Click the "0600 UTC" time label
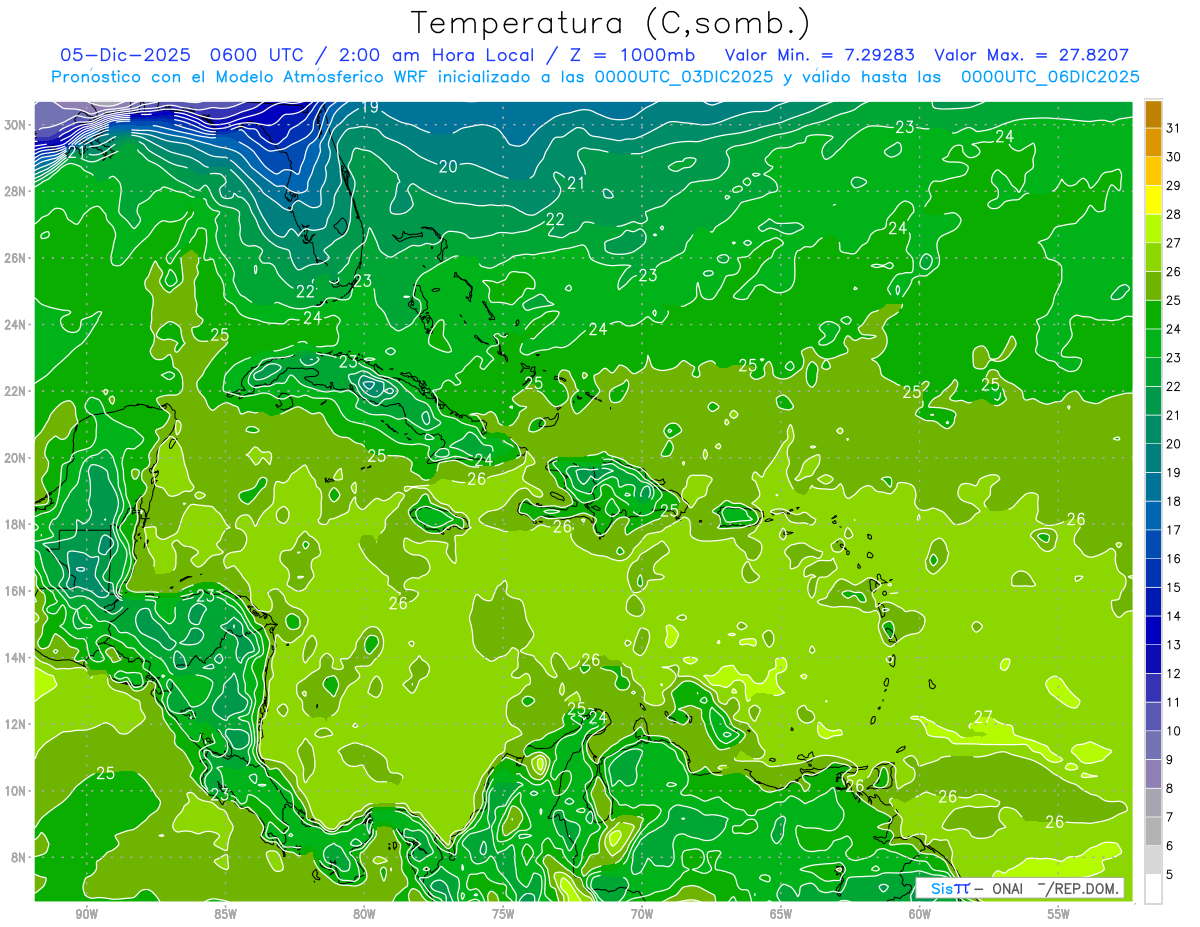Viewport: 1200px width, 927px height. click(x=255, y=56)
